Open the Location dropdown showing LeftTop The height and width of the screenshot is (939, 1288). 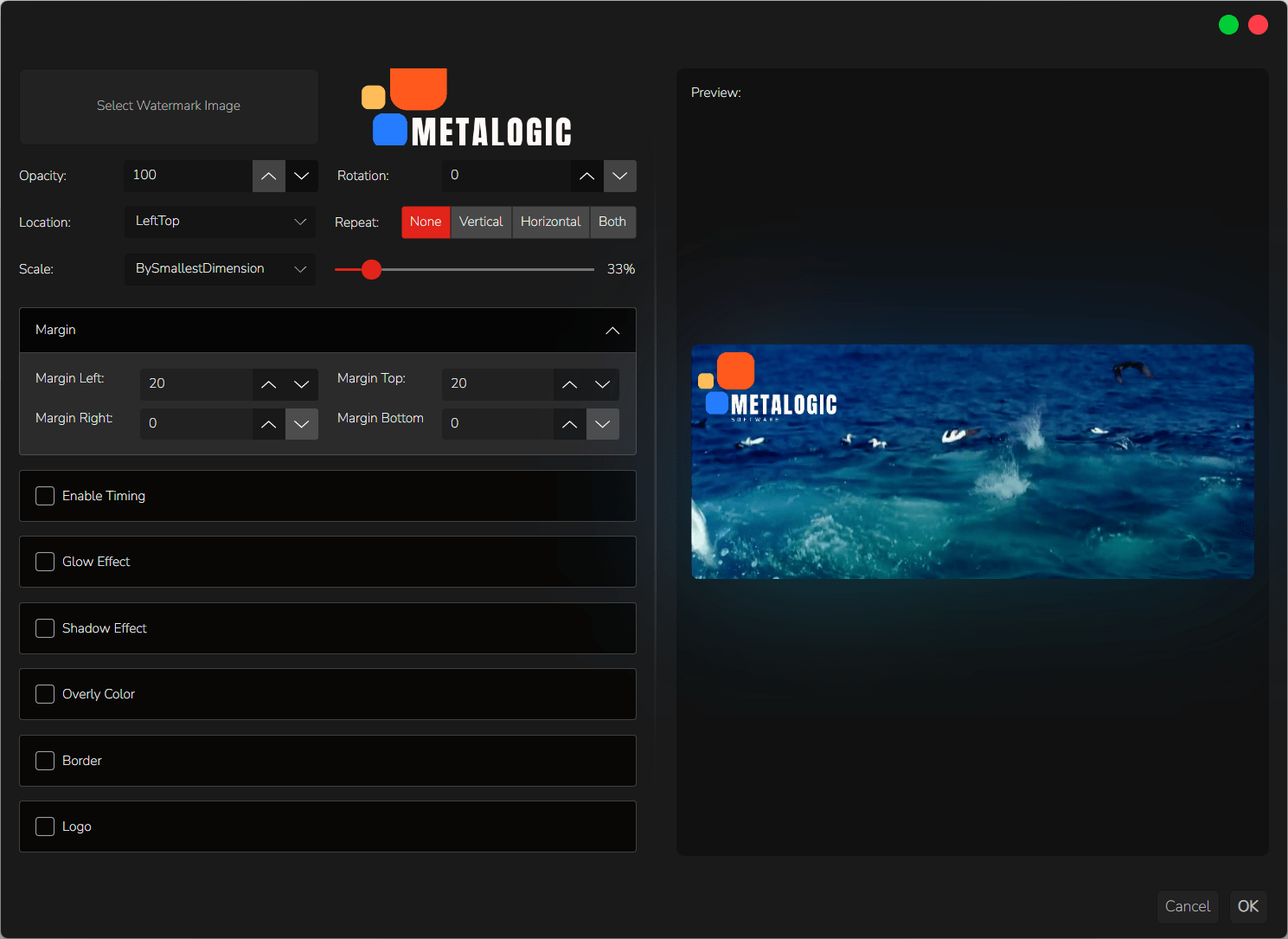point(221,222)
